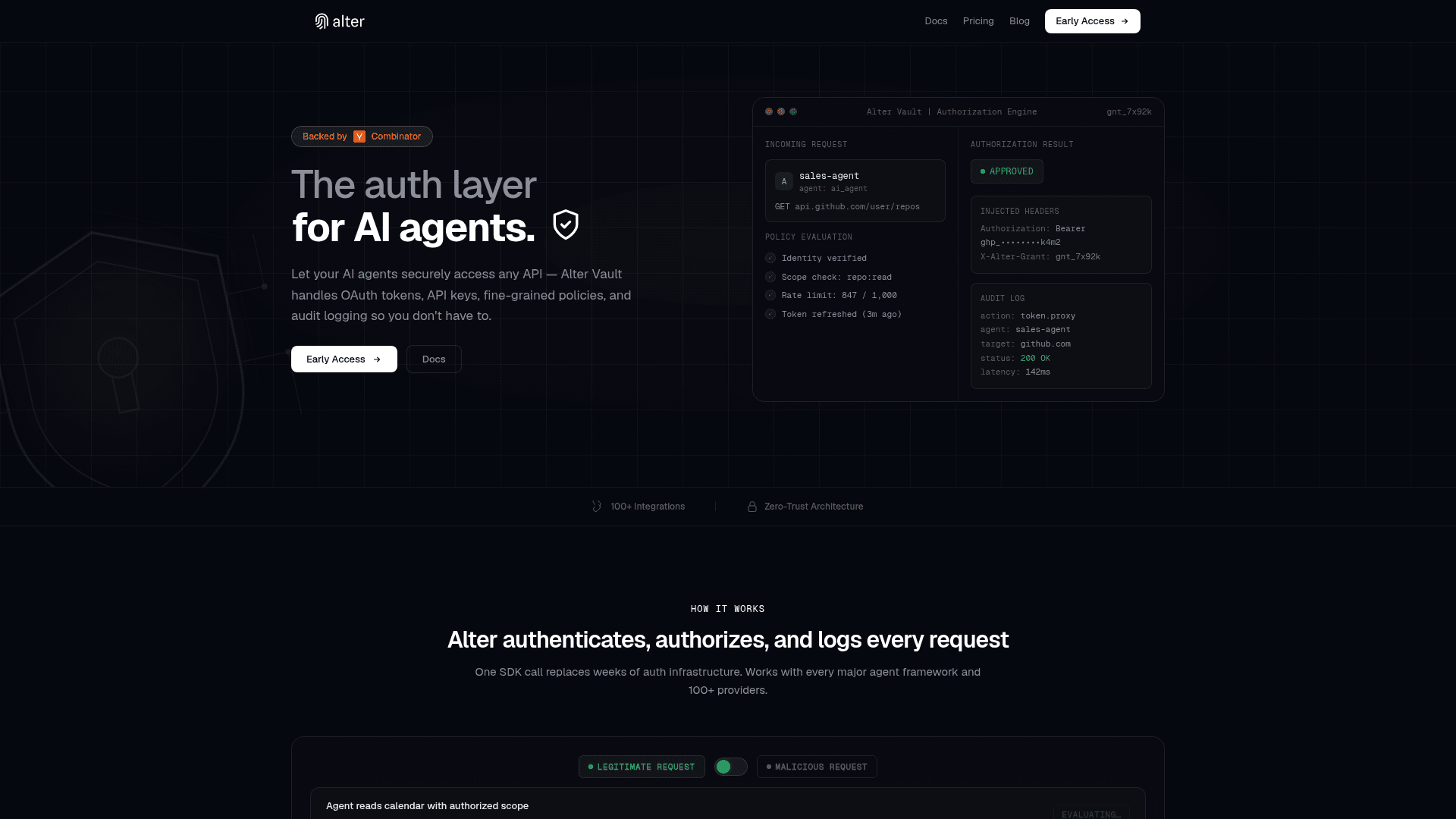Click the EVALUATING status badge
The height and width of the screenshot is (819, 1456).
(x=1091, y=813)
